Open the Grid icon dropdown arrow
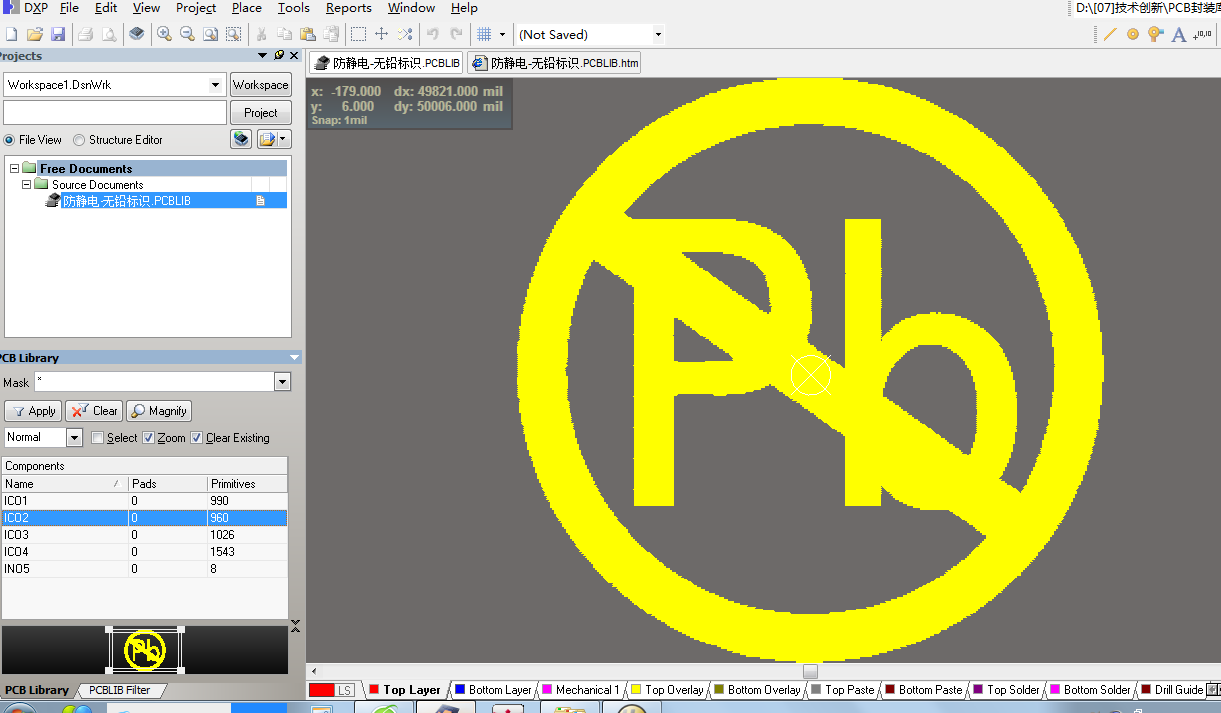1221x713 pixels. pos(502,34)
